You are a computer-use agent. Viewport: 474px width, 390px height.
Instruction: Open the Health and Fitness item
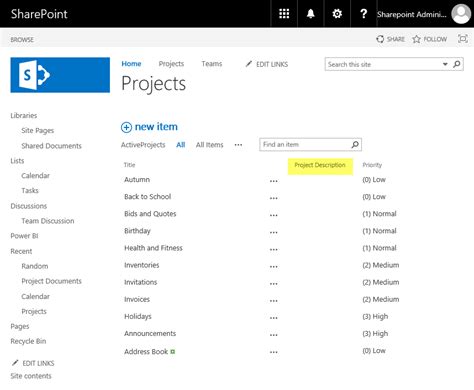(x=153, y=248)
